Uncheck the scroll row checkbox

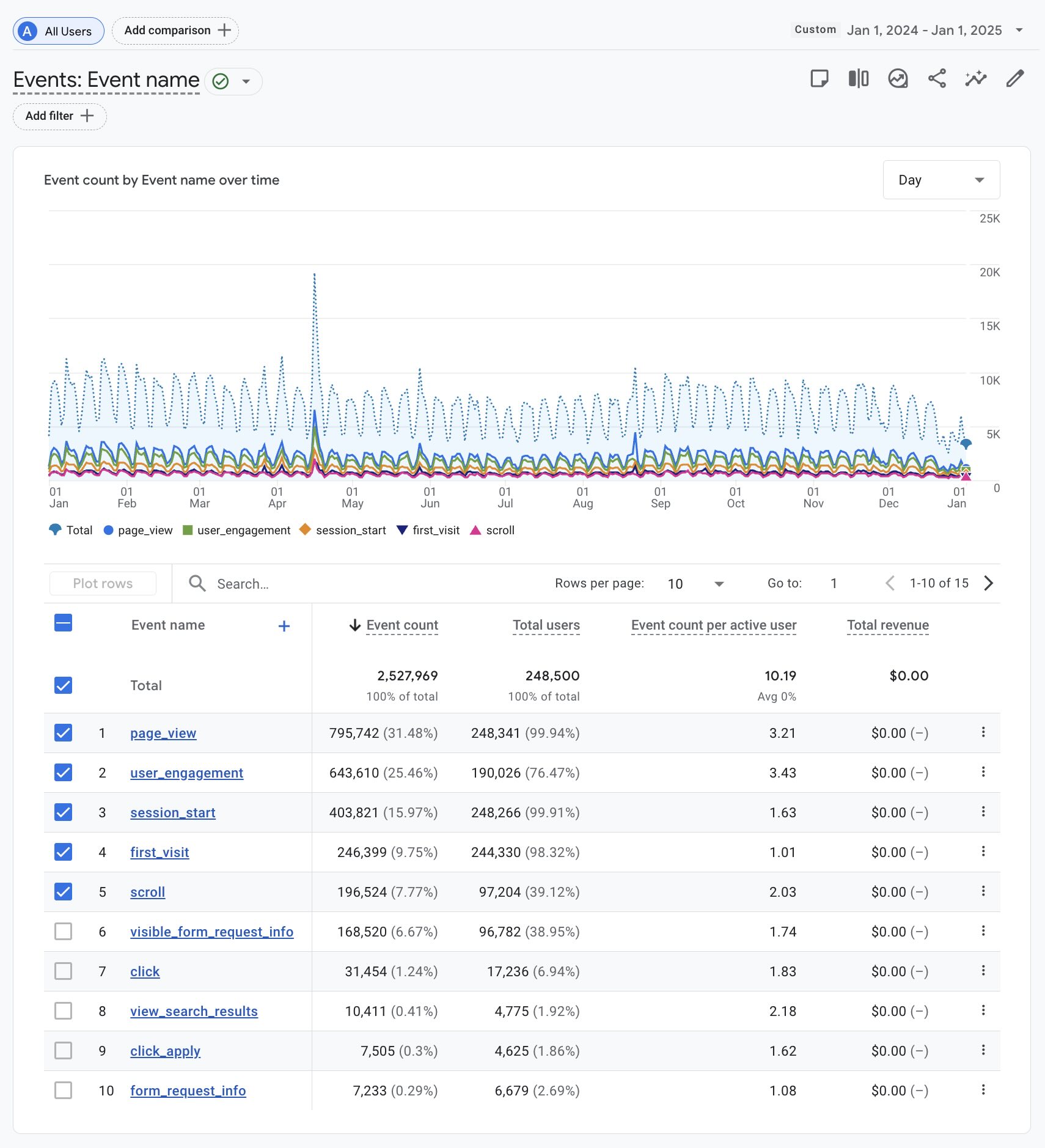click(x=63, y=891)
